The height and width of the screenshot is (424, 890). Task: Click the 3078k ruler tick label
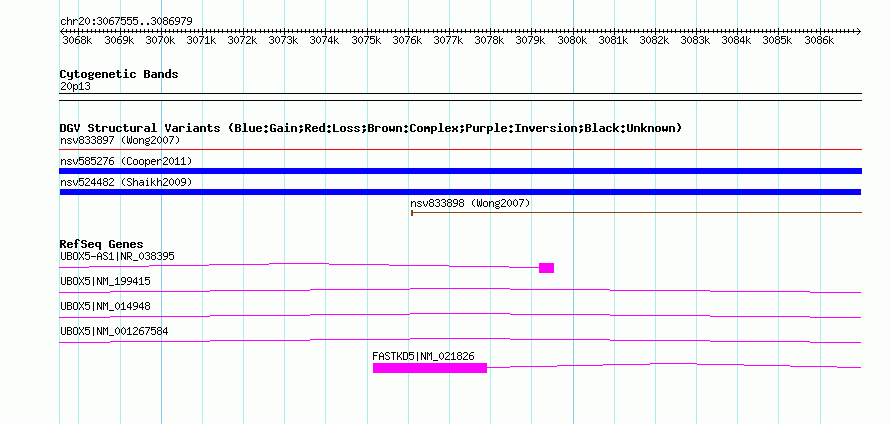489,41
